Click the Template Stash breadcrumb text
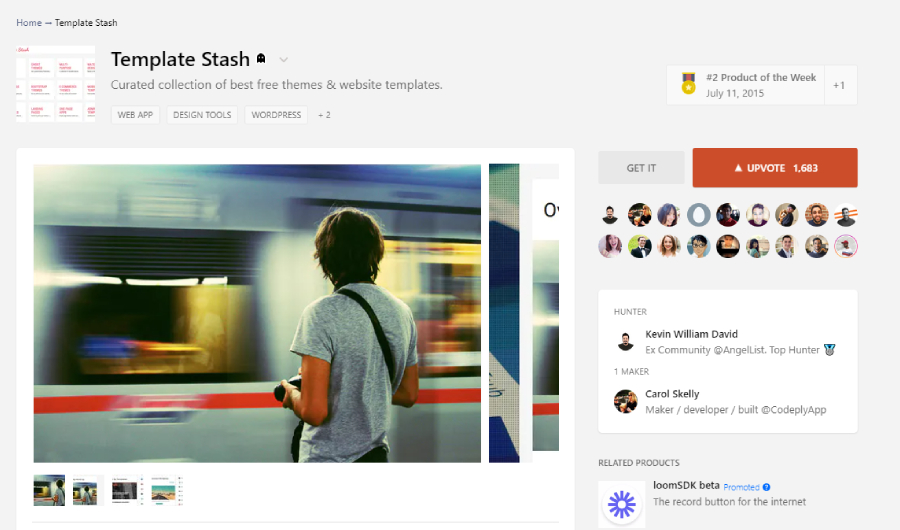The width and height of the screenshot is (900, 530). (86, 22)
